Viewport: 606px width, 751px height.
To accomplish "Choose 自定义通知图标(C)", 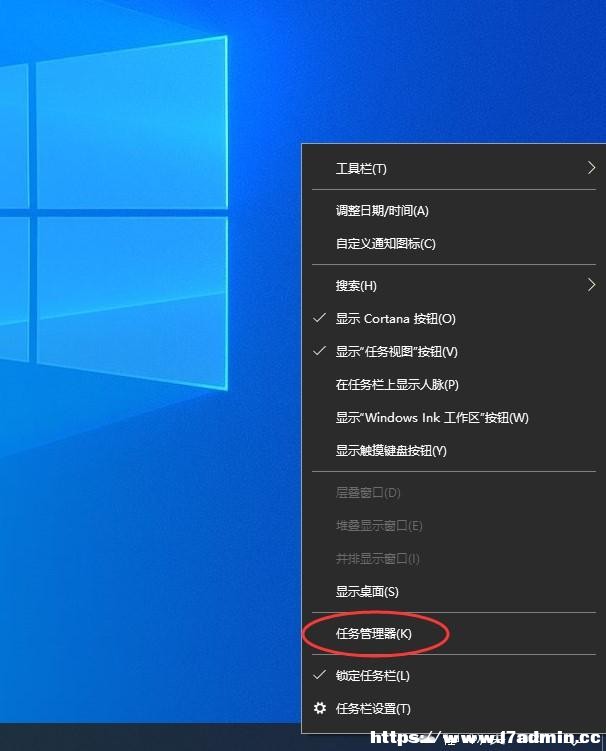I will pyautogui.click(x=454, y=243).
